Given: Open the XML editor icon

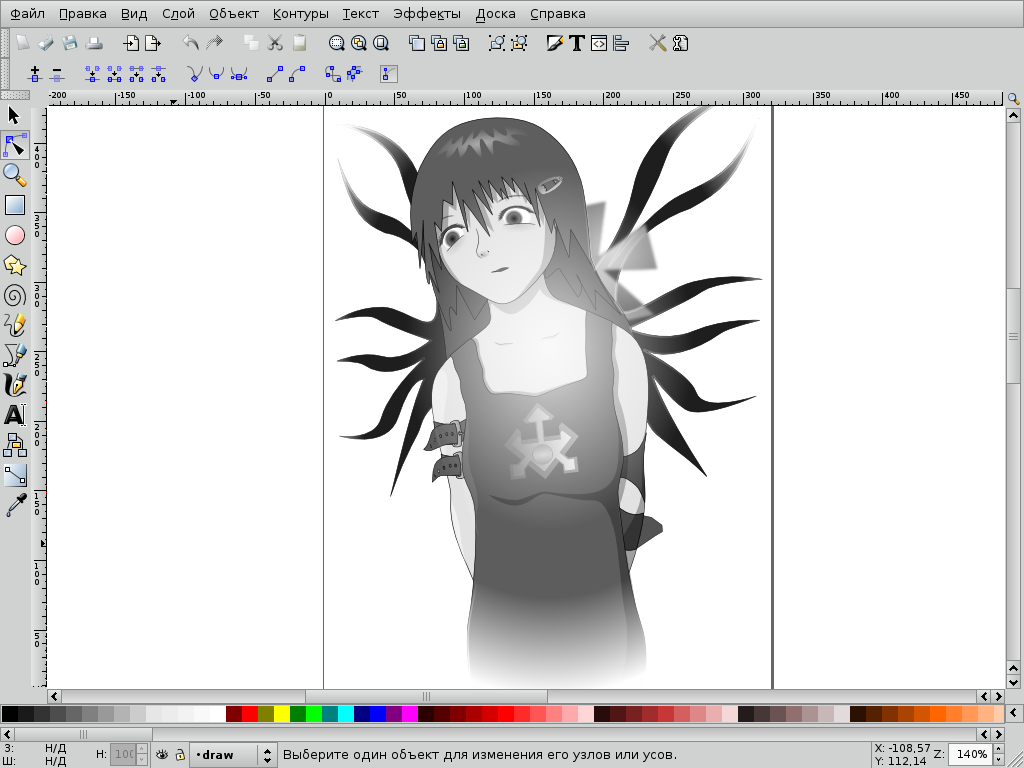Looking at the screenshot, I should [599, 43].
